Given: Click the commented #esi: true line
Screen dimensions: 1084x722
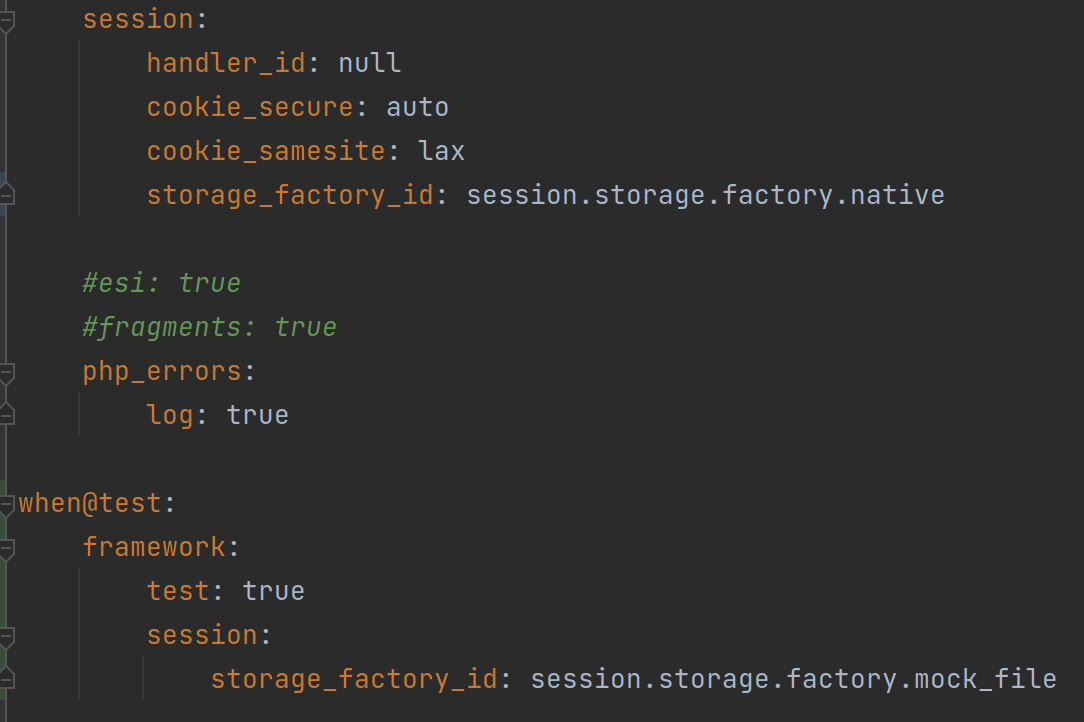Looking at the screenshot, I should pyautogui.click(x=162, y=283).
